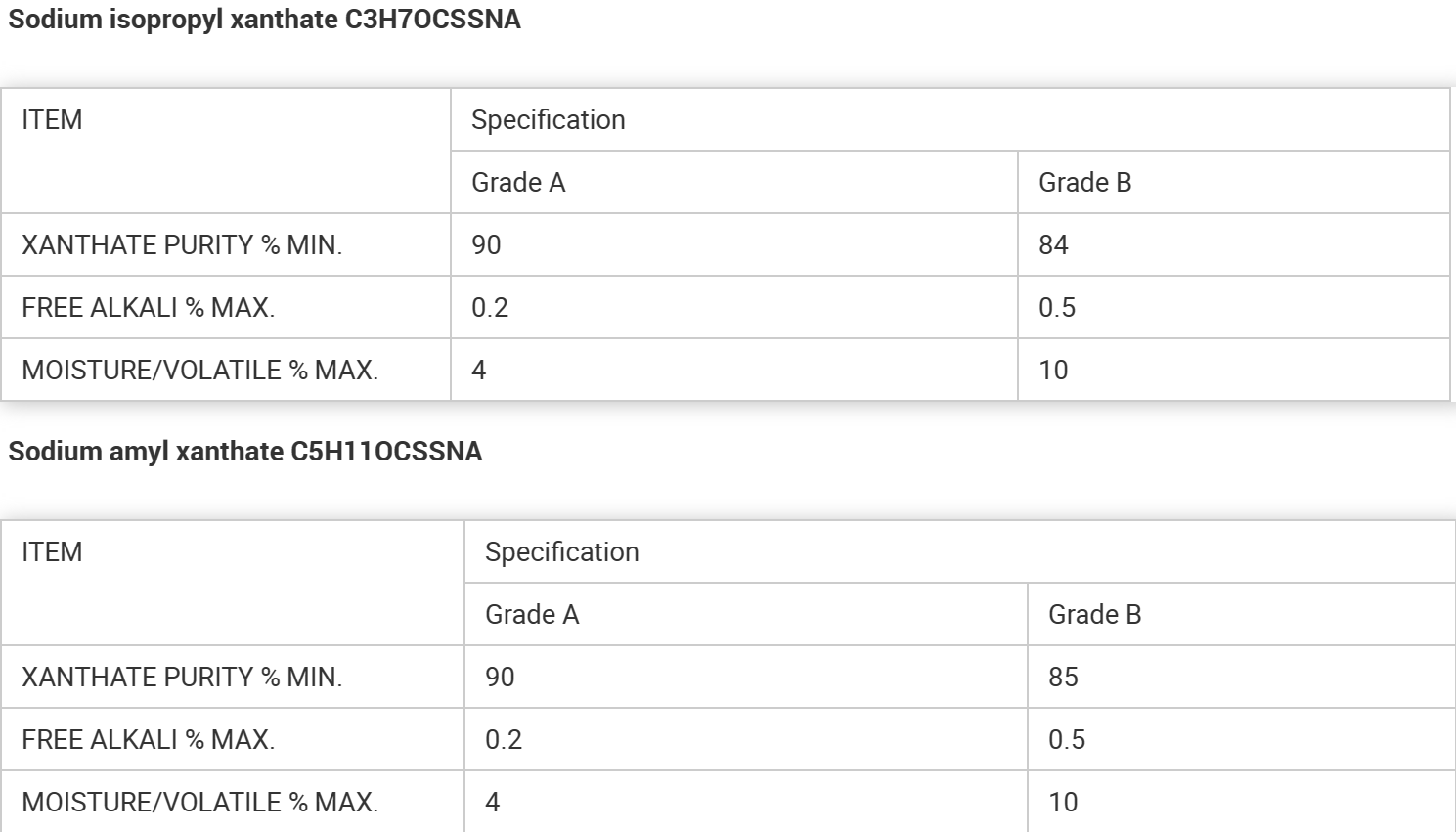The width and height of the screenshot is (1456, 832).
Task: Click MOISTURE/VOLATILE row label in isopropyl table
Action: click(x=199, y=371)
